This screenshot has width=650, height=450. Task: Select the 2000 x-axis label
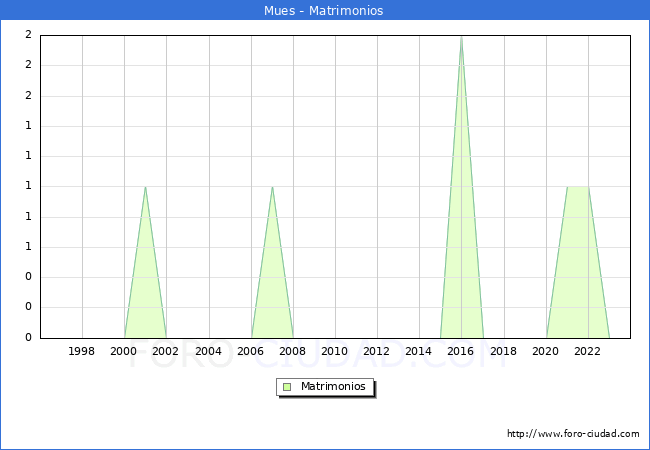pos(124,351)
